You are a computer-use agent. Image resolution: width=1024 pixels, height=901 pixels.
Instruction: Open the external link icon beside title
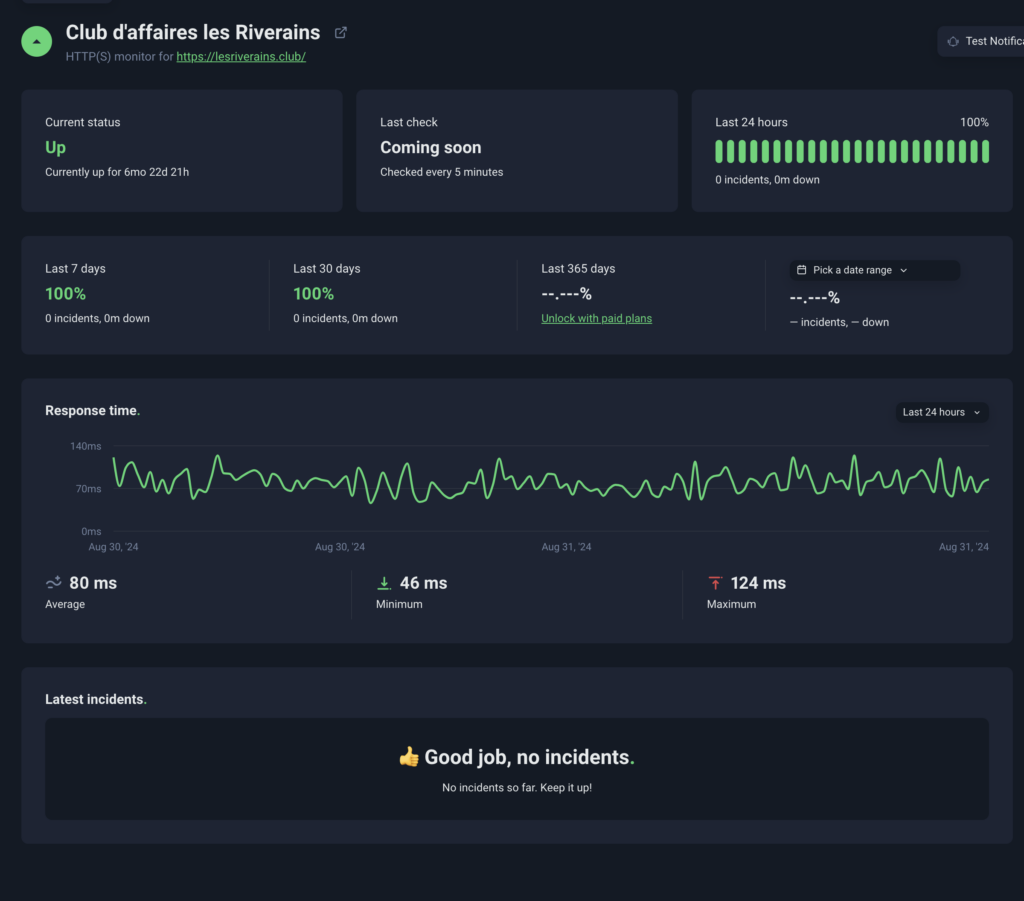coord(340,33)
